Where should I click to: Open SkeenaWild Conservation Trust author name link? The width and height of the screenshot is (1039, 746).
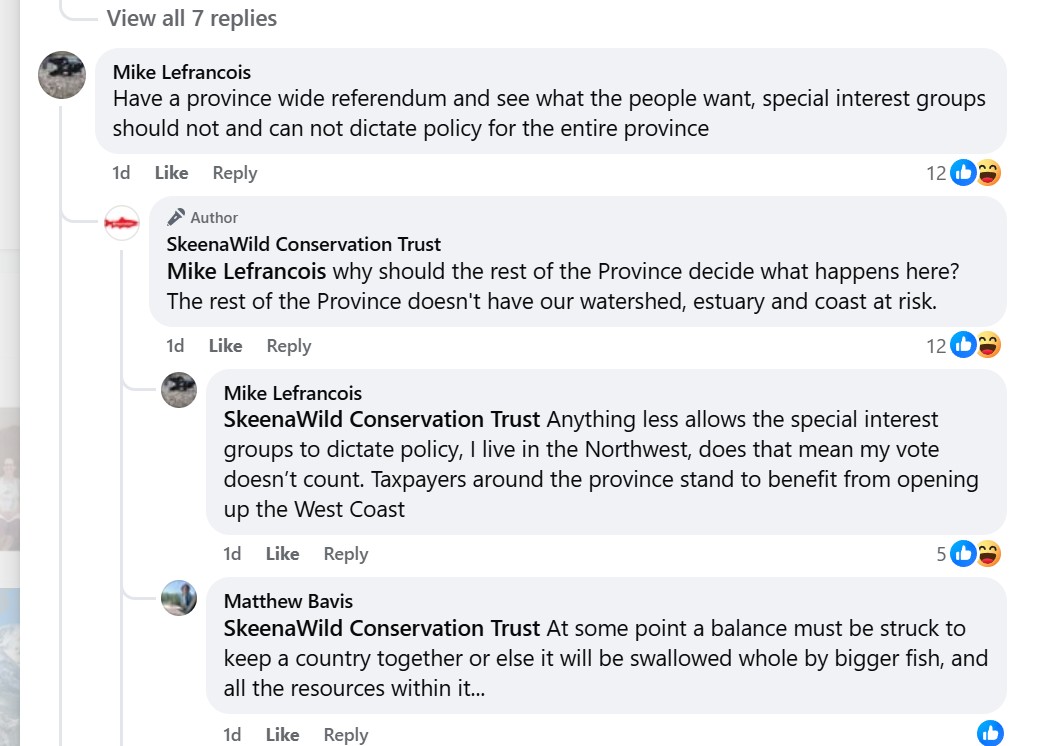(x=303, y=244)
